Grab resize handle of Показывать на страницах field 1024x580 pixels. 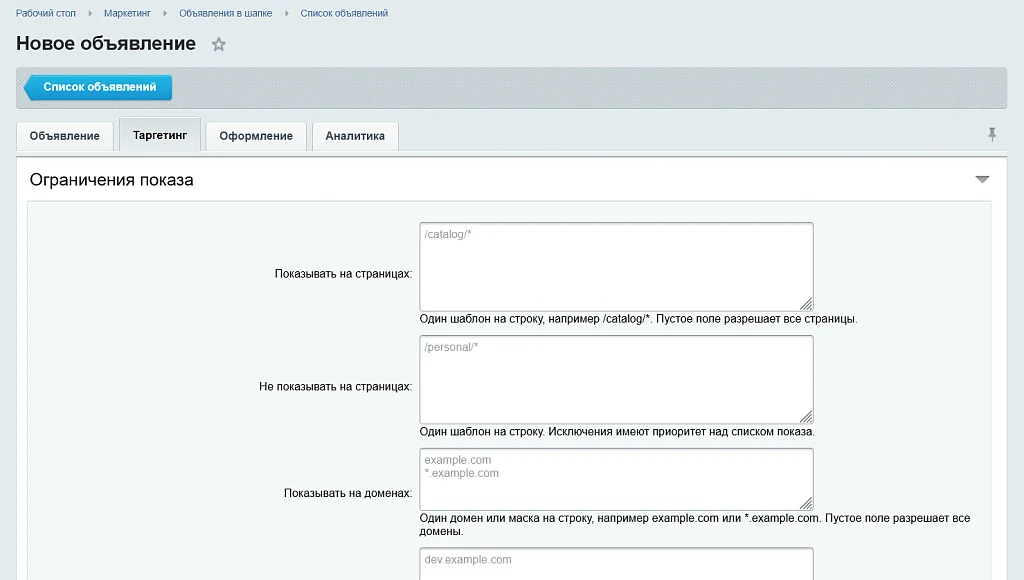tap(807, 304)
